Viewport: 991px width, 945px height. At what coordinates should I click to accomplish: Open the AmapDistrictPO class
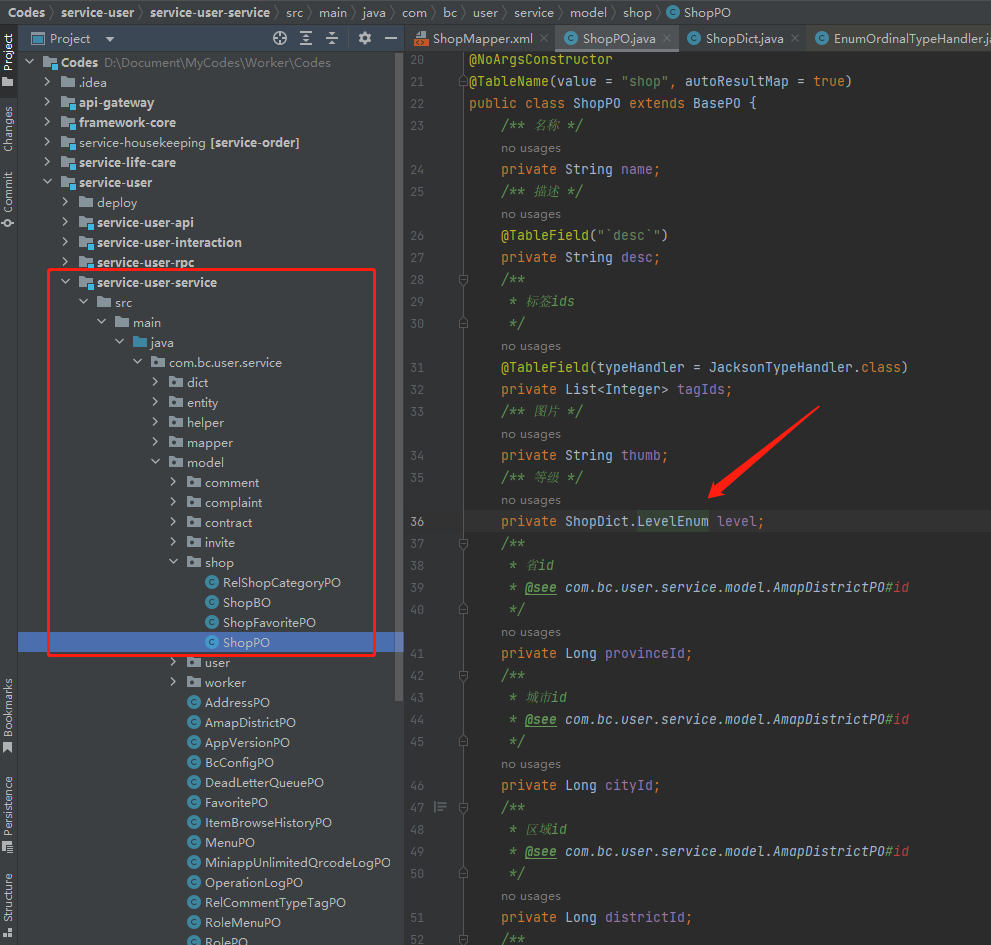[250, 722]
